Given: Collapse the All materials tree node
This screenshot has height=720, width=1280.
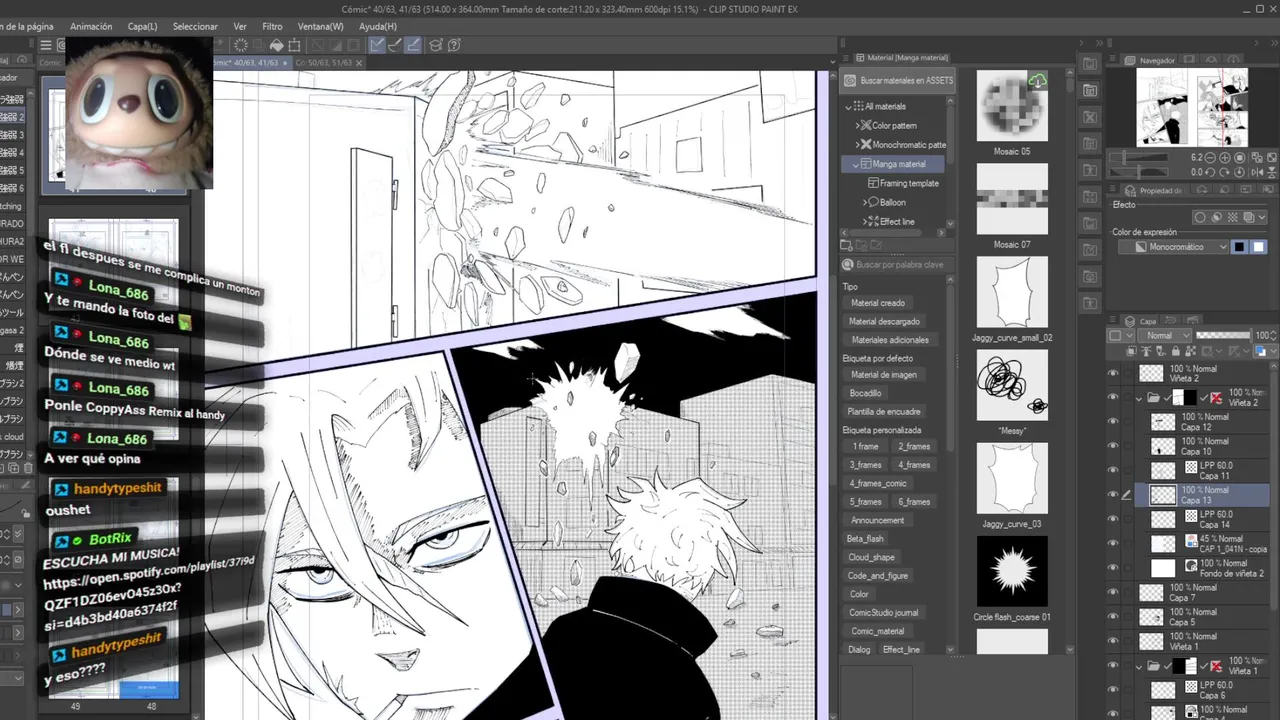Looking at the screenshot, I should [x=849, y=106].
